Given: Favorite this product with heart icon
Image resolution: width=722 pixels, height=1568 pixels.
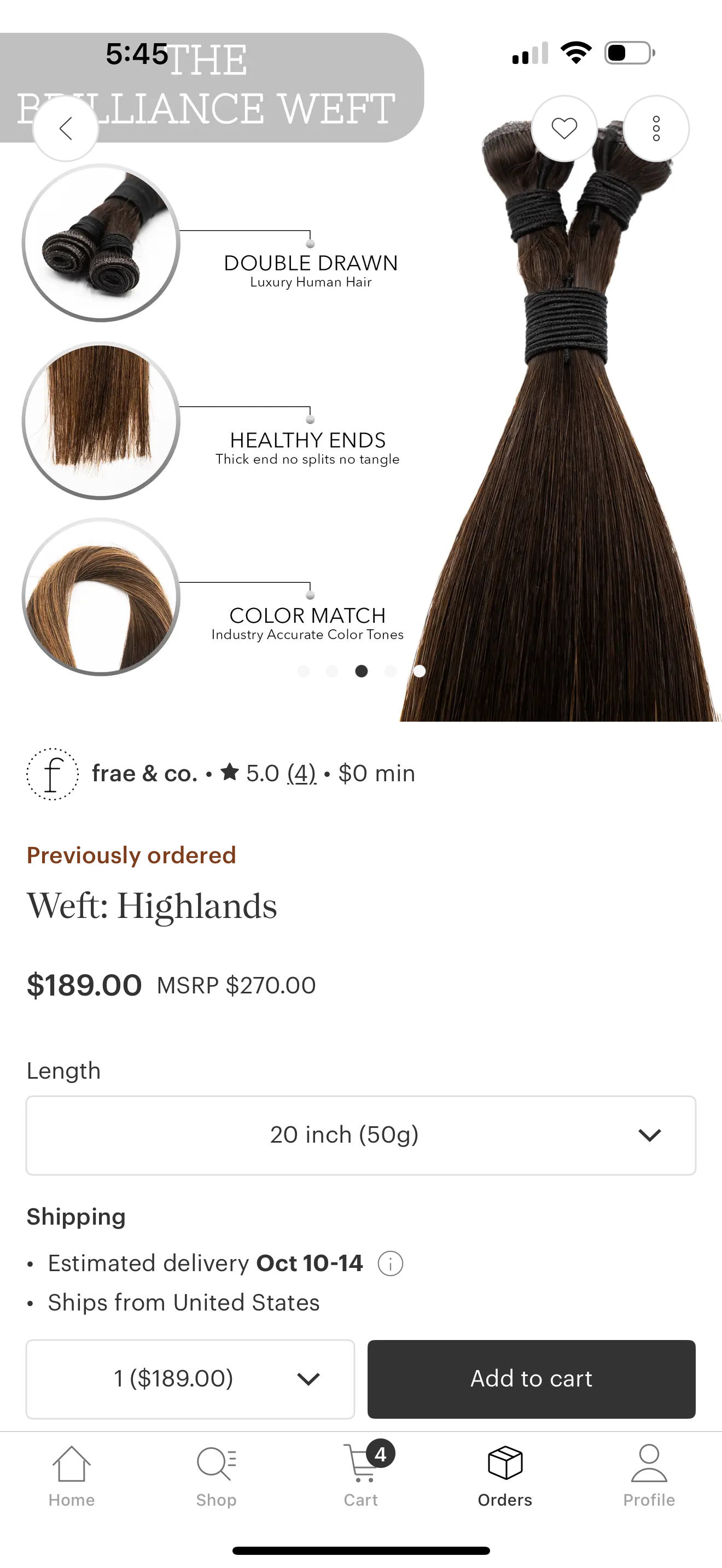Looking at the screenshot, I should point(564,128).
